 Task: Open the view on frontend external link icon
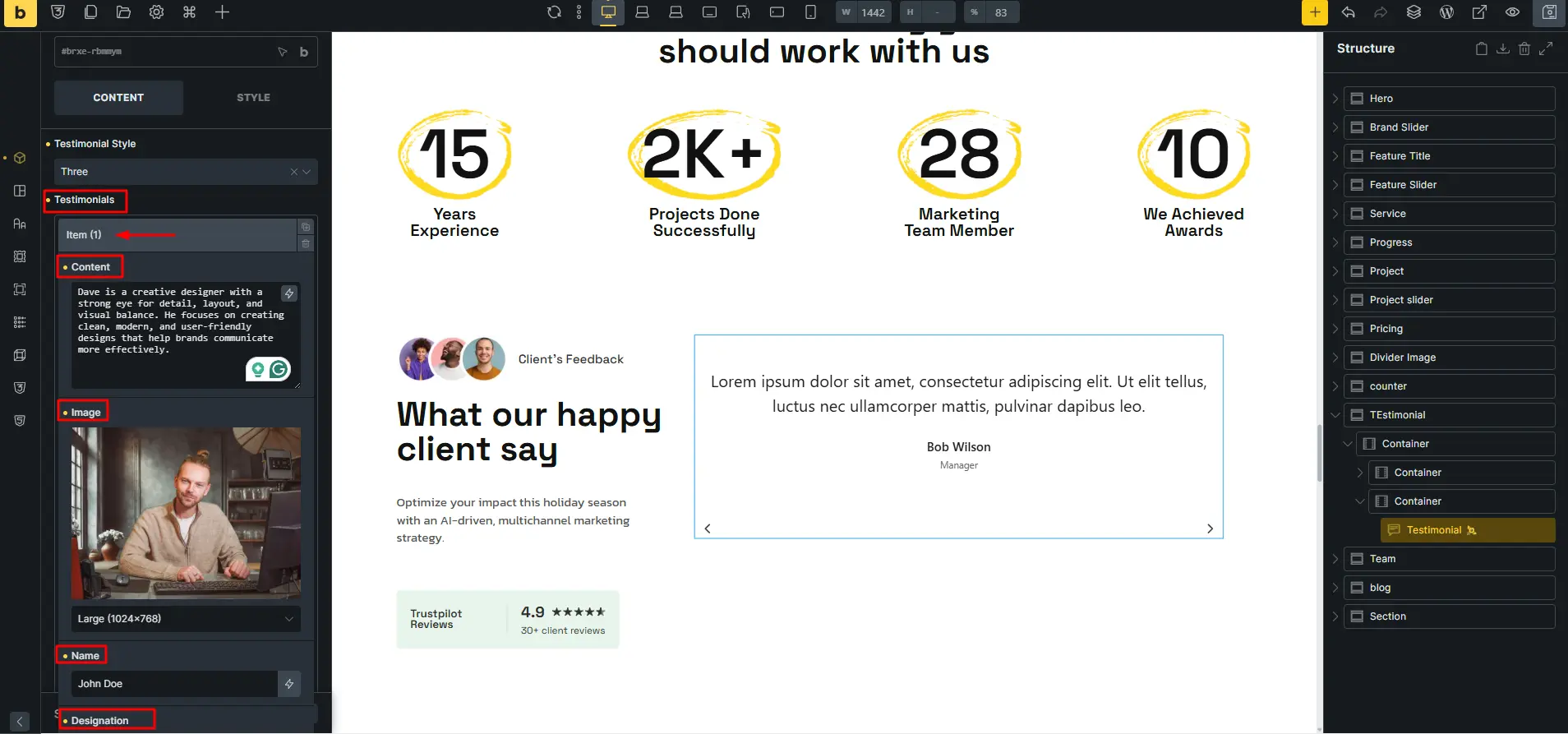1479,12
